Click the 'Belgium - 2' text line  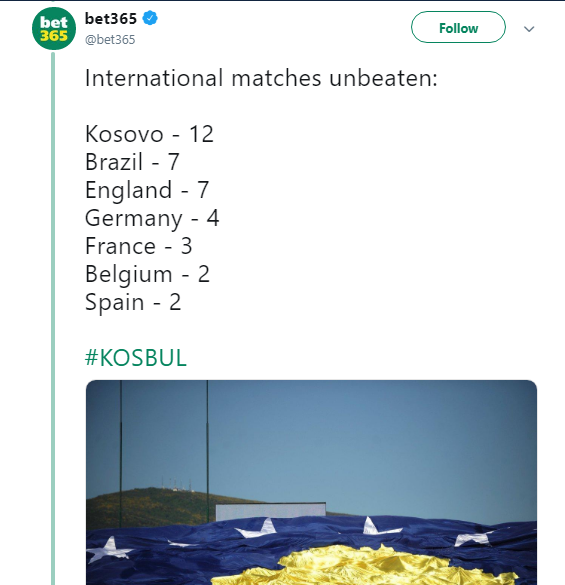147,274
